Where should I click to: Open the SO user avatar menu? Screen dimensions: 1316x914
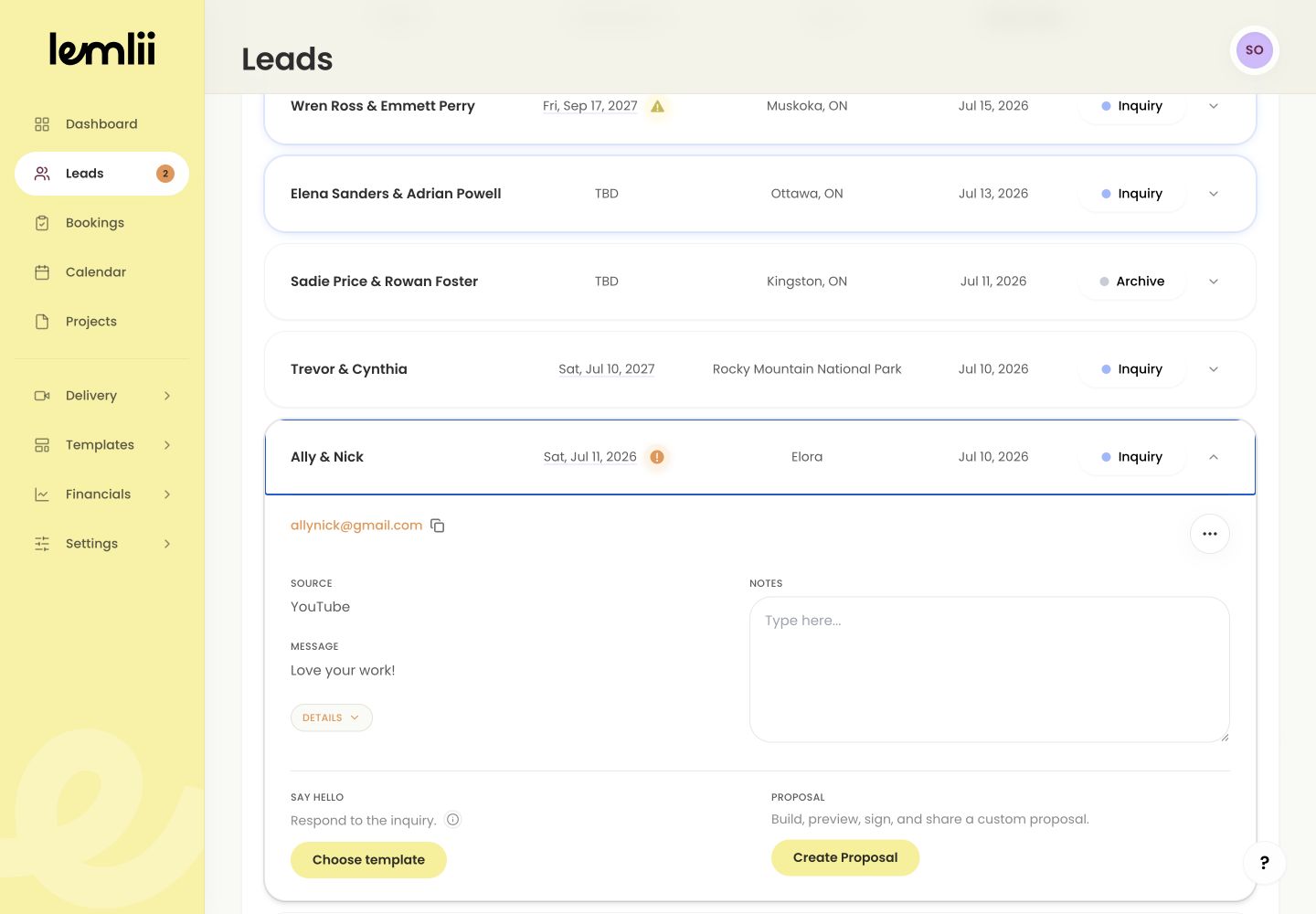coord(1255,50)
